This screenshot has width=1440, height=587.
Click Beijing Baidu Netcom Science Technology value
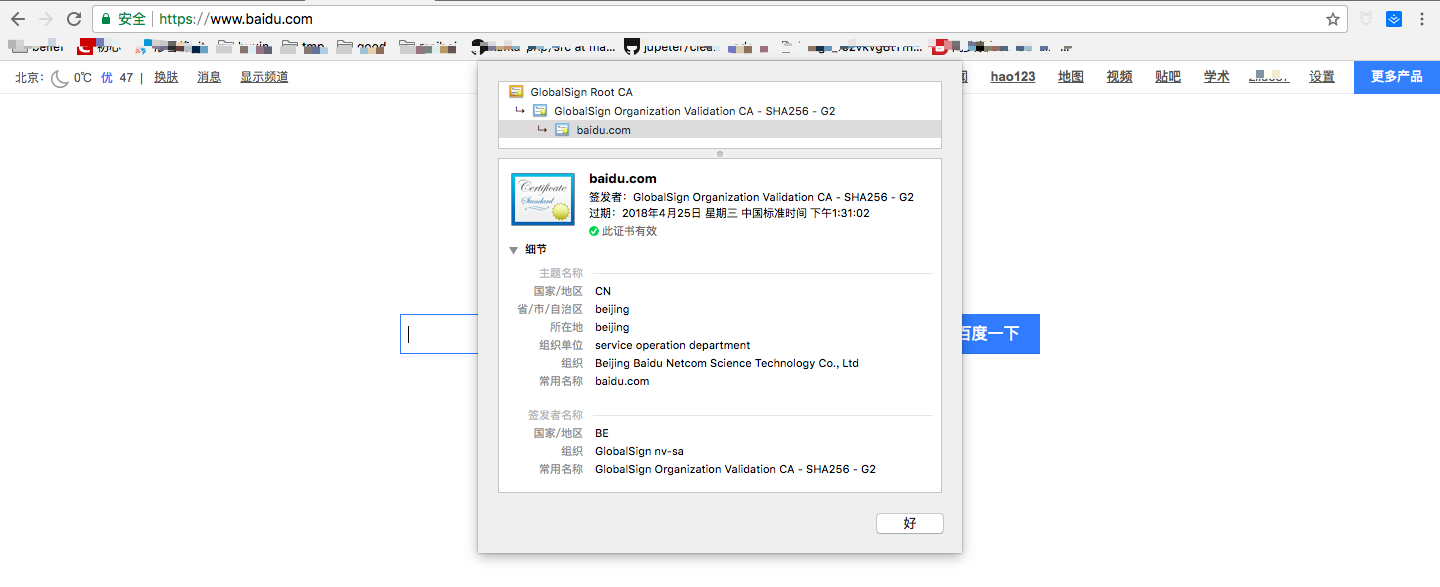click(727, 363)
